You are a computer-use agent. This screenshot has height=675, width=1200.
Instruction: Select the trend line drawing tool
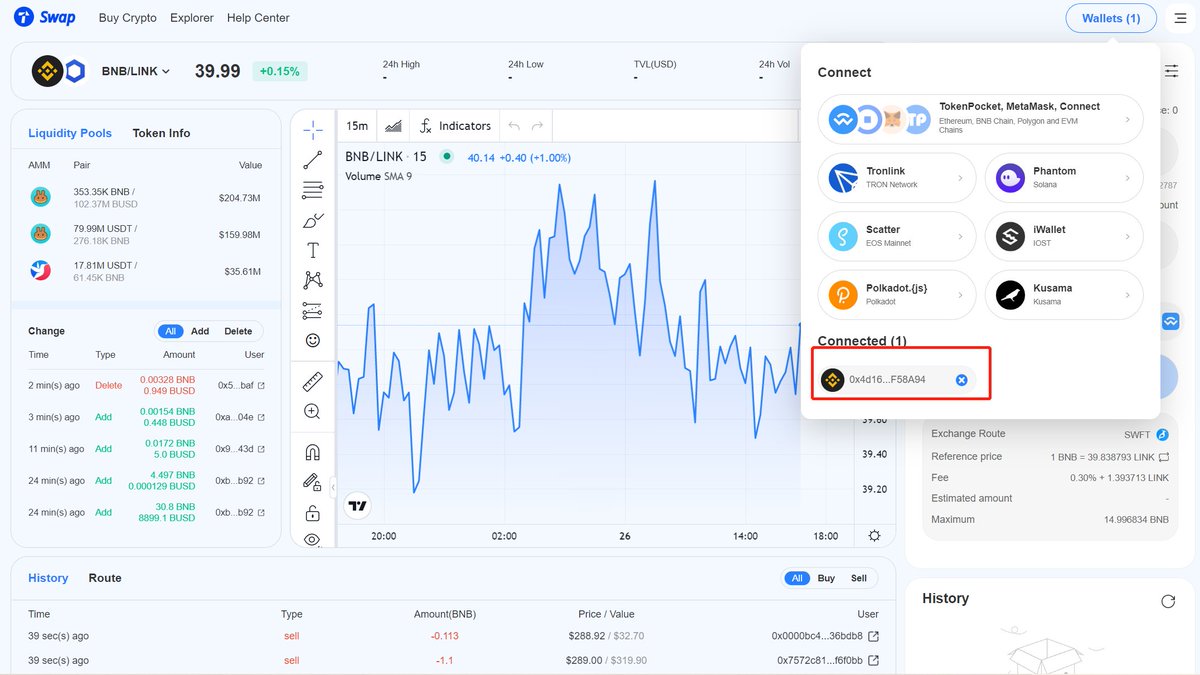tap(312, 160)
